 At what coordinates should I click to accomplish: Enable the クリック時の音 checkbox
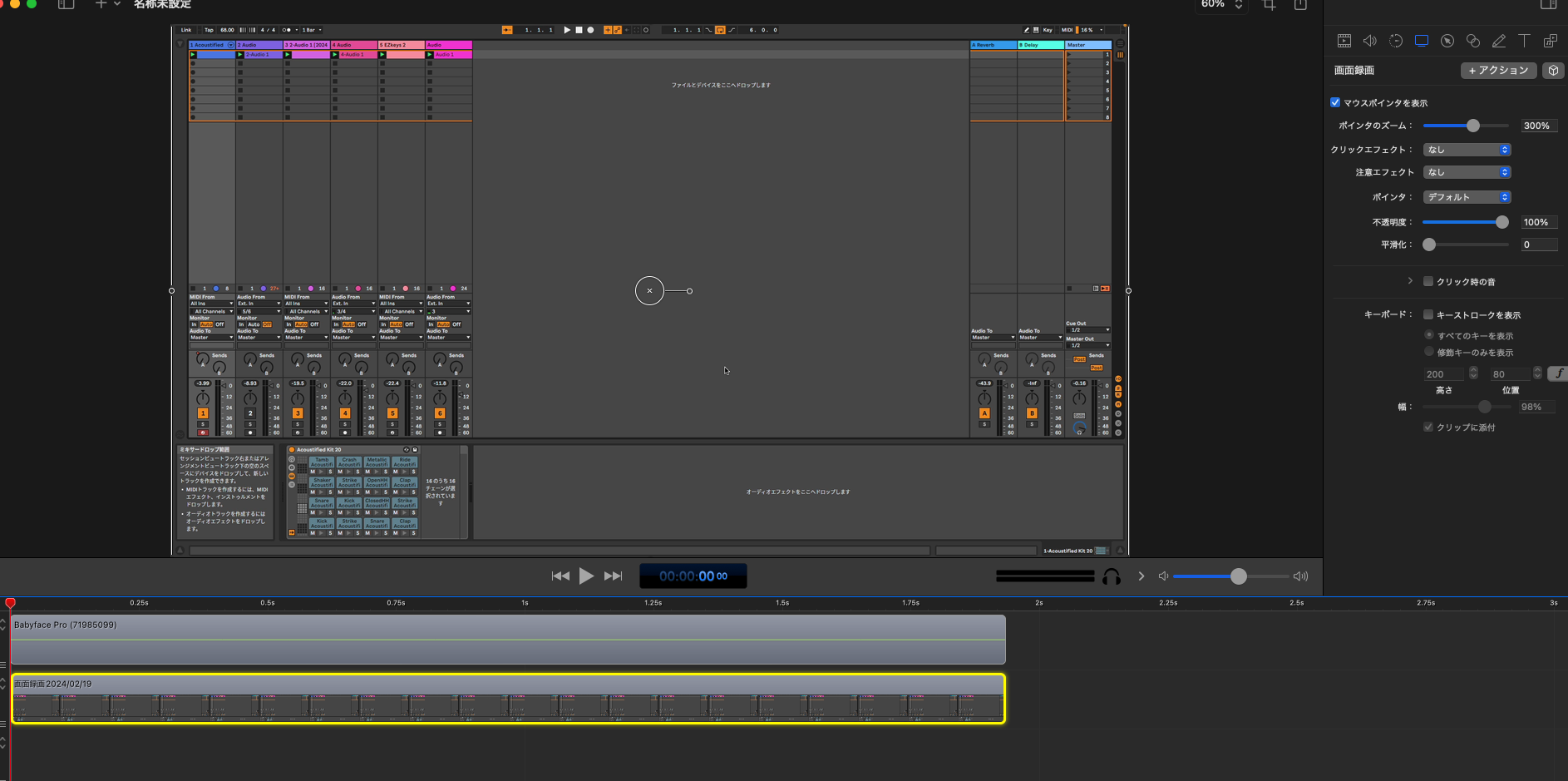tap(1428, 282)
